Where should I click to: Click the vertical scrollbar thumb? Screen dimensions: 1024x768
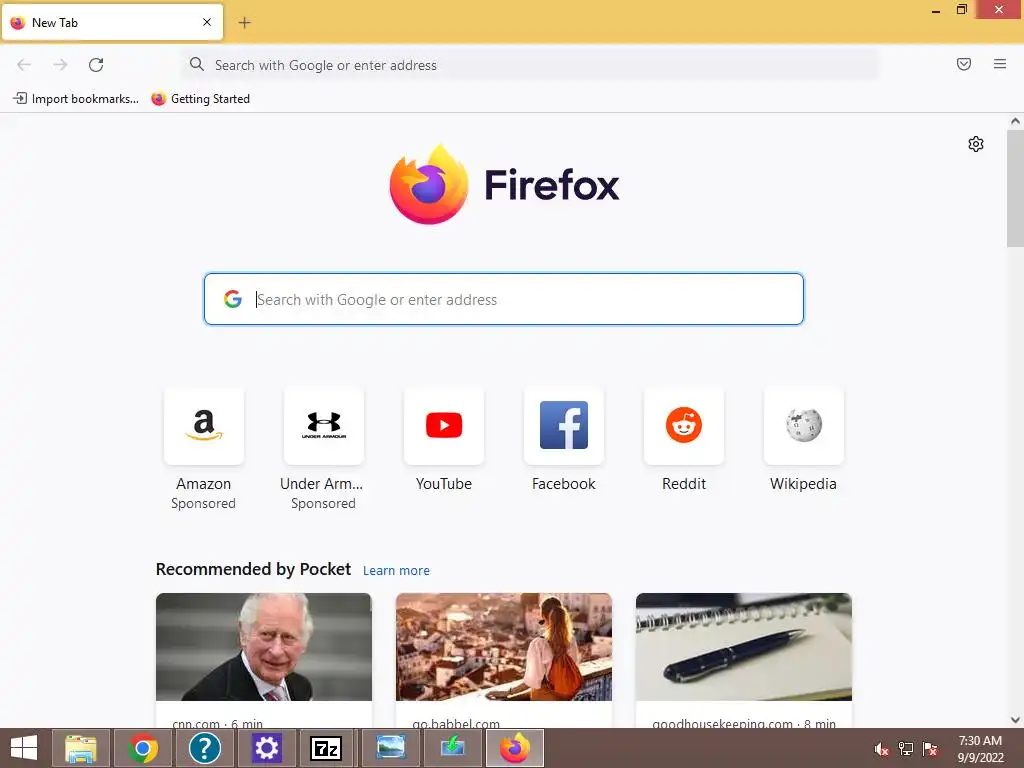1015,188
